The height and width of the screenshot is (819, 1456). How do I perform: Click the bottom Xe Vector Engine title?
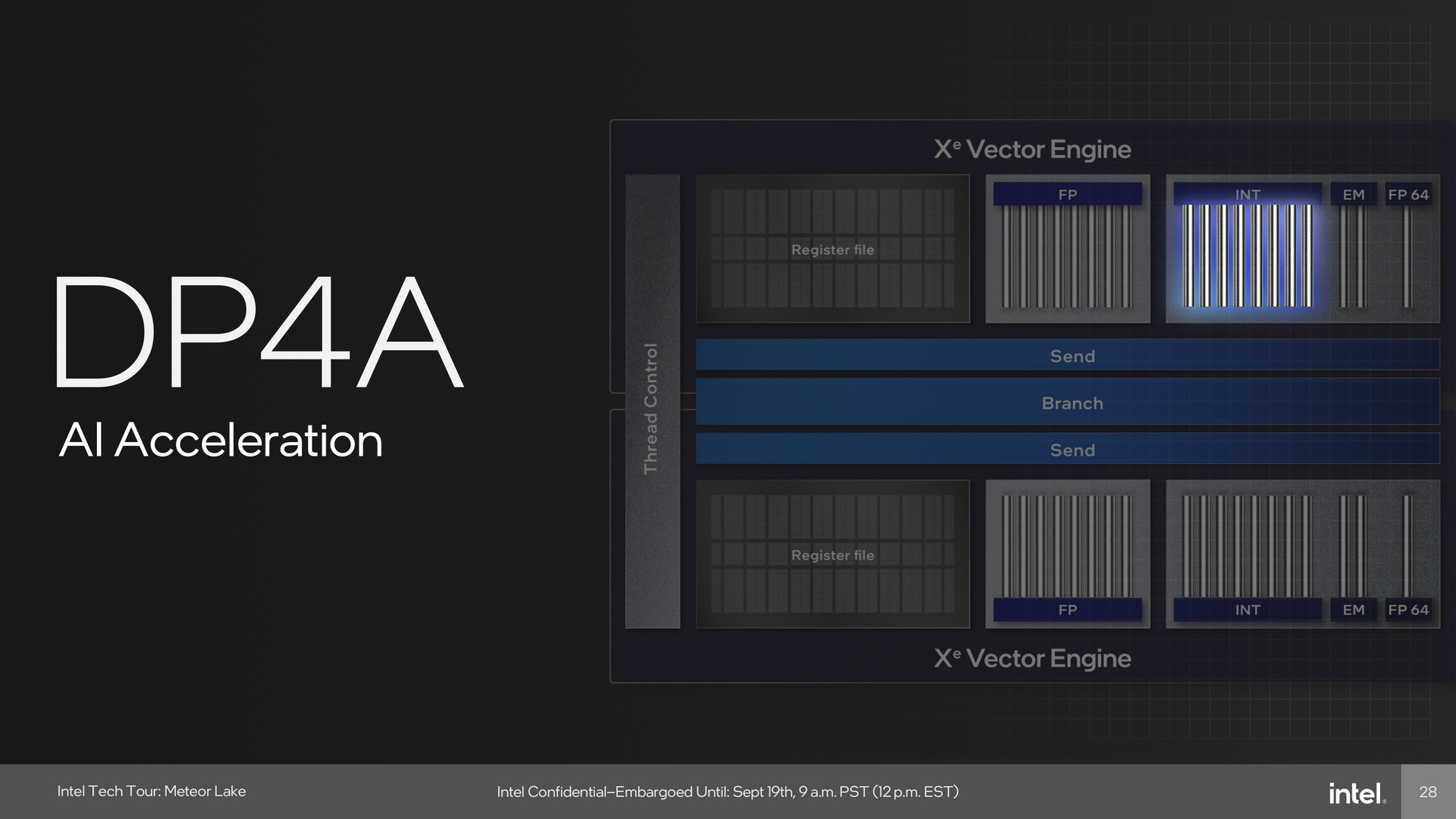click(1032, 658)
